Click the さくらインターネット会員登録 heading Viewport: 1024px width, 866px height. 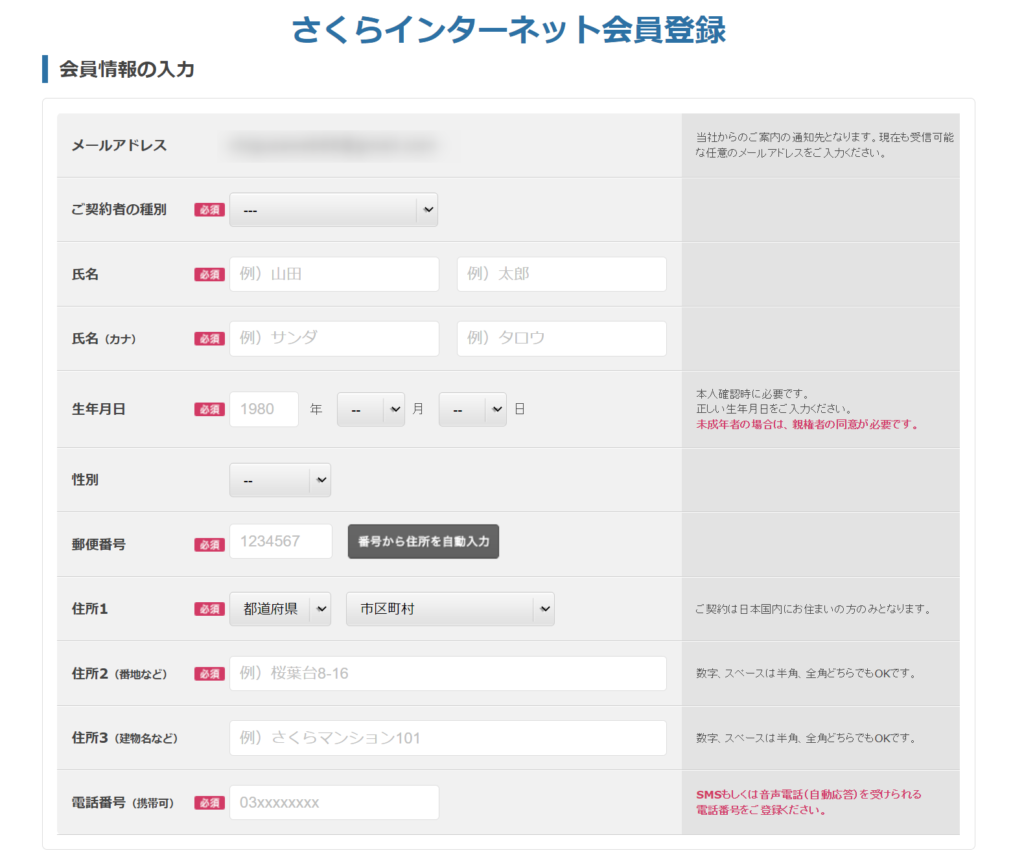(509, 30)
